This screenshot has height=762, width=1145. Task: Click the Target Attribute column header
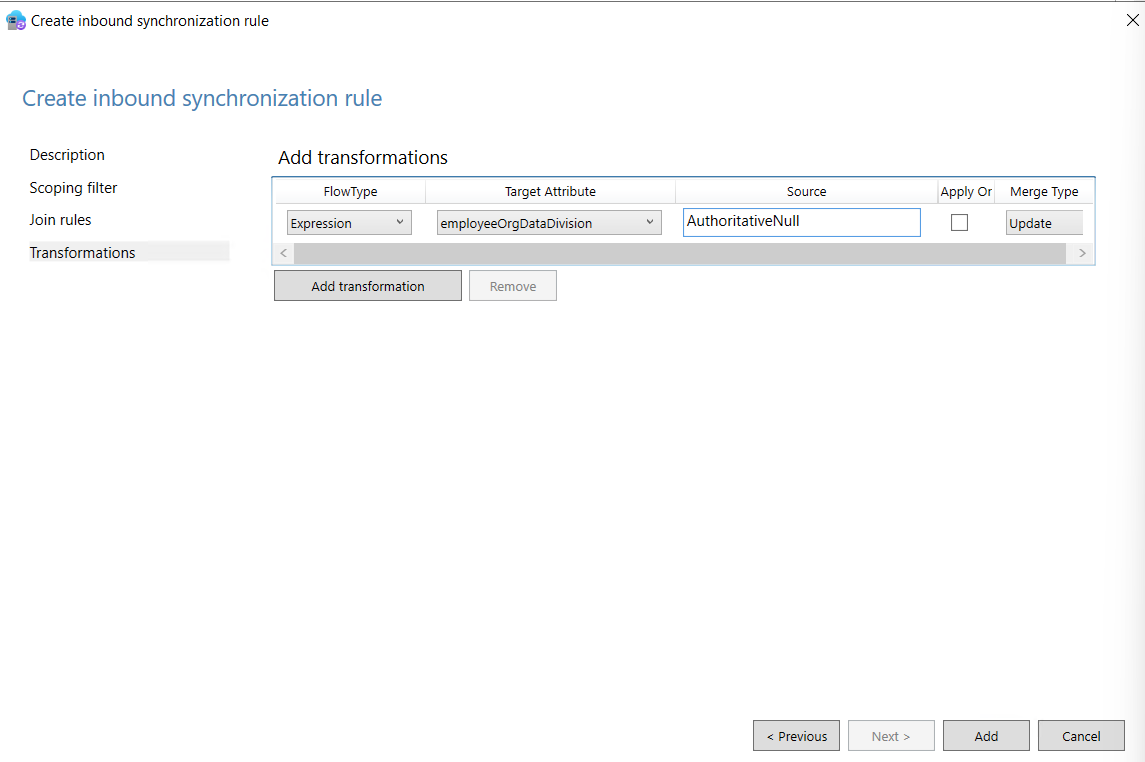[550, 192]
